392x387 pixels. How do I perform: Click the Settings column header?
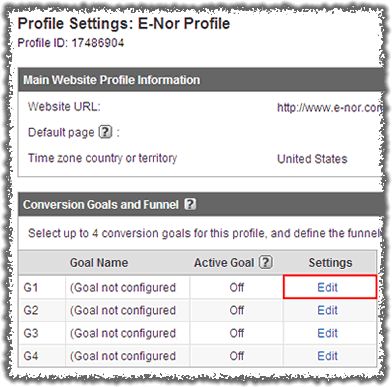pyautogui.click(x=330, y=263)
